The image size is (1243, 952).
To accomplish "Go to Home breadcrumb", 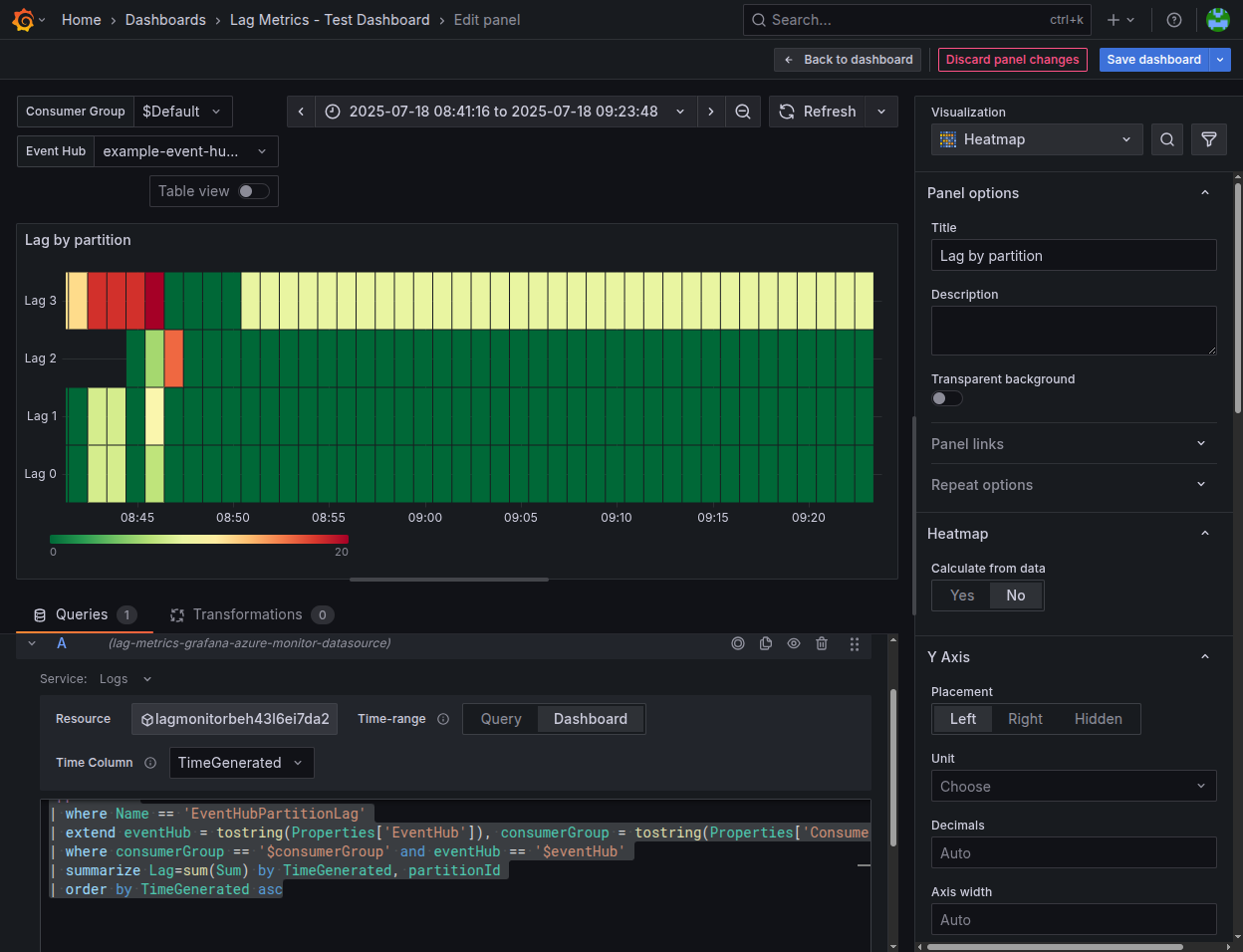I will pyautogui.click(x=82, y=20).
